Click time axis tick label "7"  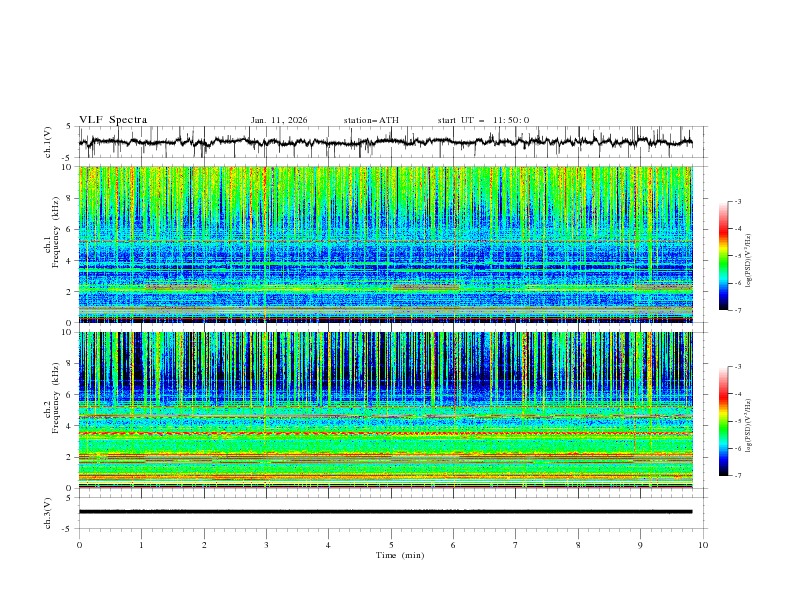[516, 545]
